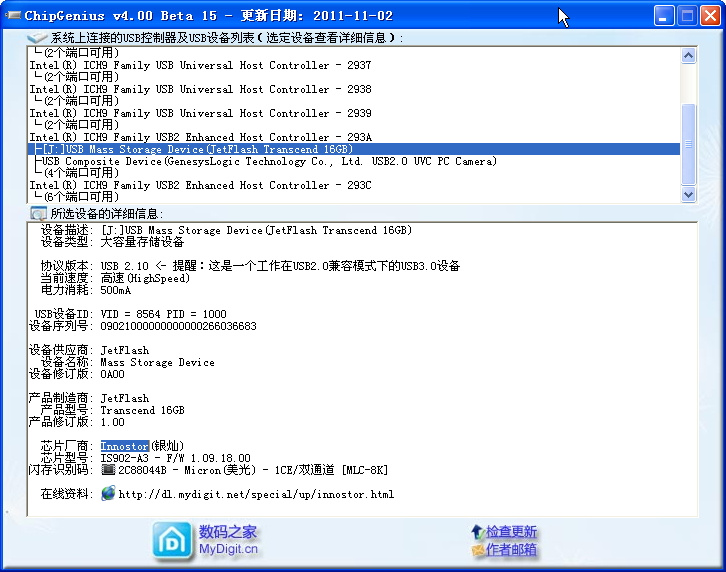Click the globe icon next to online info
Image resolution: width=726 pixels, height=572 pixels.
pos(108,493)
